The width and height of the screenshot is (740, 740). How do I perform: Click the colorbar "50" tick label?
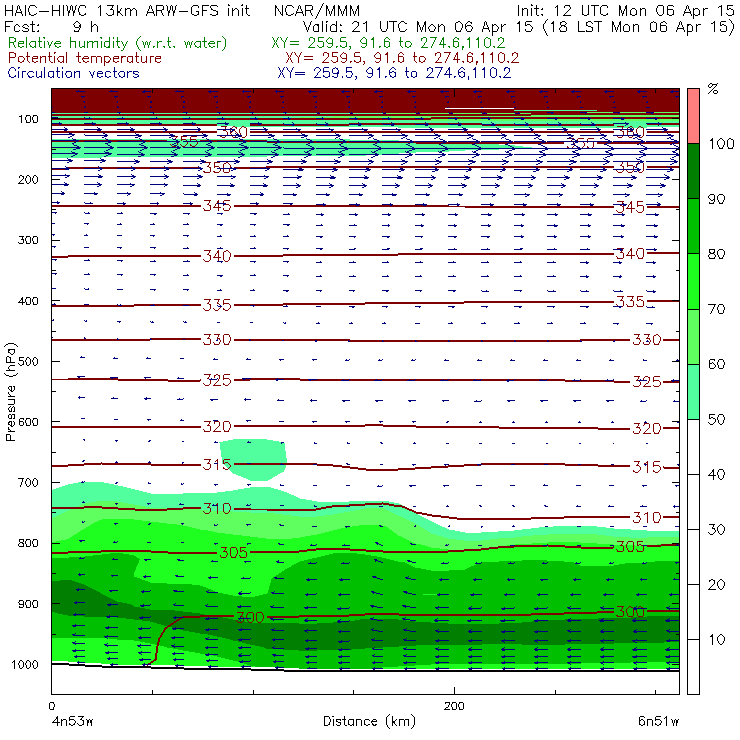tap(716, 419)
